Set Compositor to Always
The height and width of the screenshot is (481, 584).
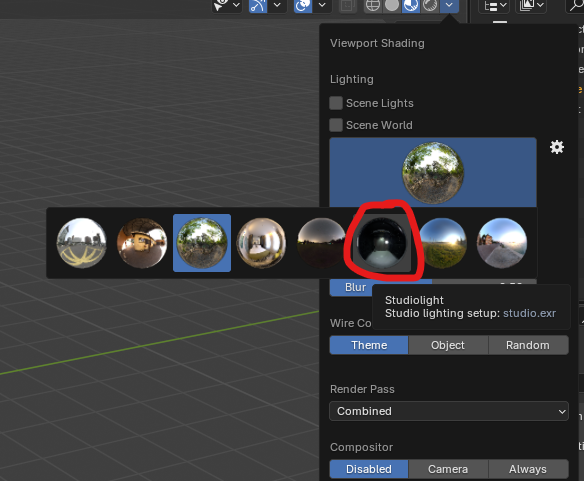(528, 469)
